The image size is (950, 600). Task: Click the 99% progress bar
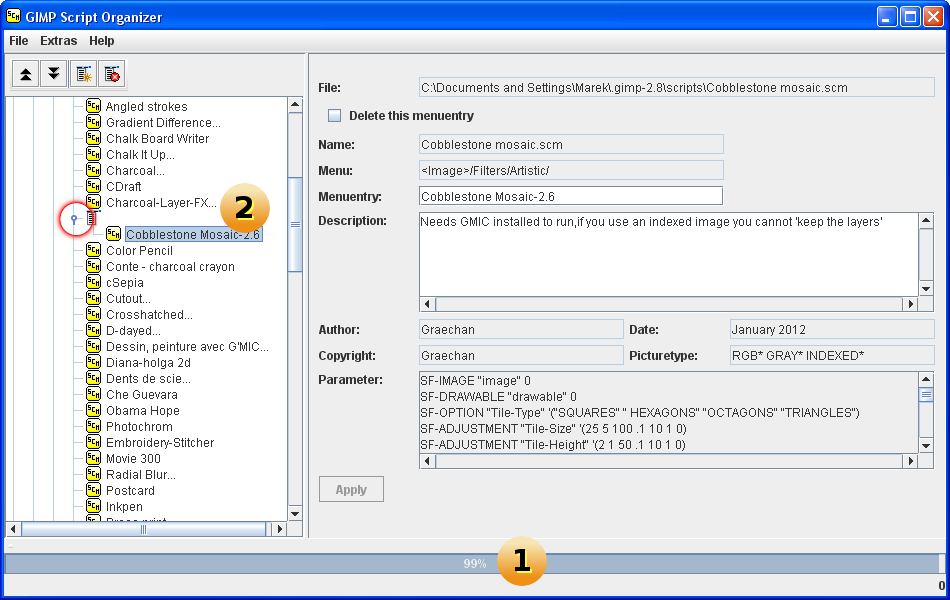click(473, 564)
